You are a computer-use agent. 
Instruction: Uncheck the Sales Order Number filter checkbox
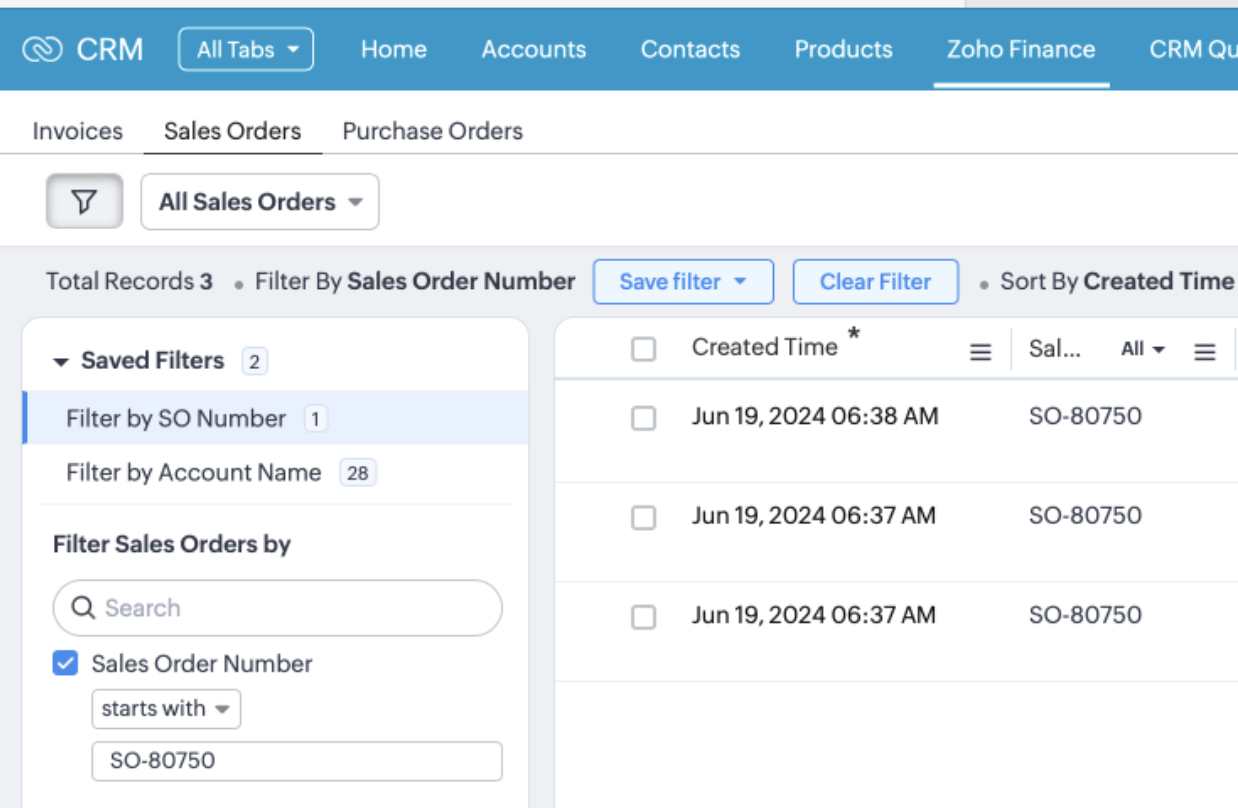[x=66, y=663]
